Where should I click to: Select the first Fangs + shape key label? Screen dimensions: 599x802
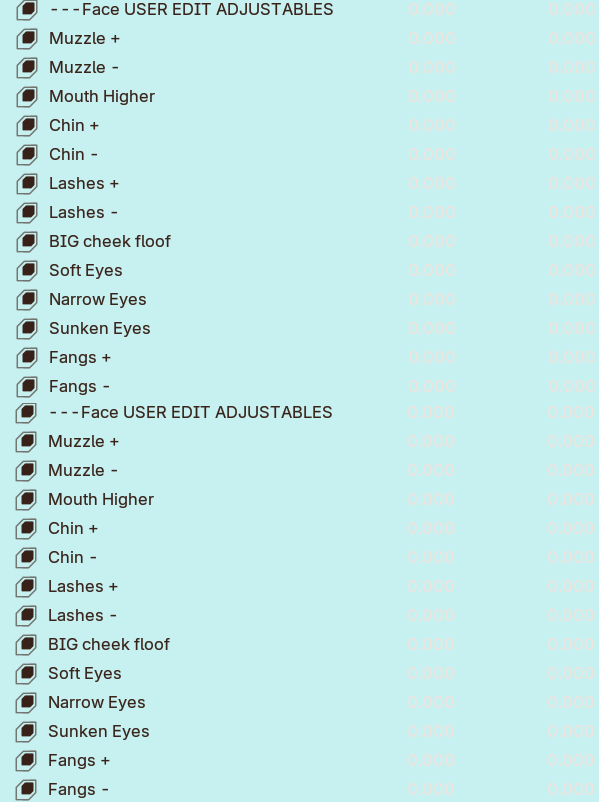[80, 358]
